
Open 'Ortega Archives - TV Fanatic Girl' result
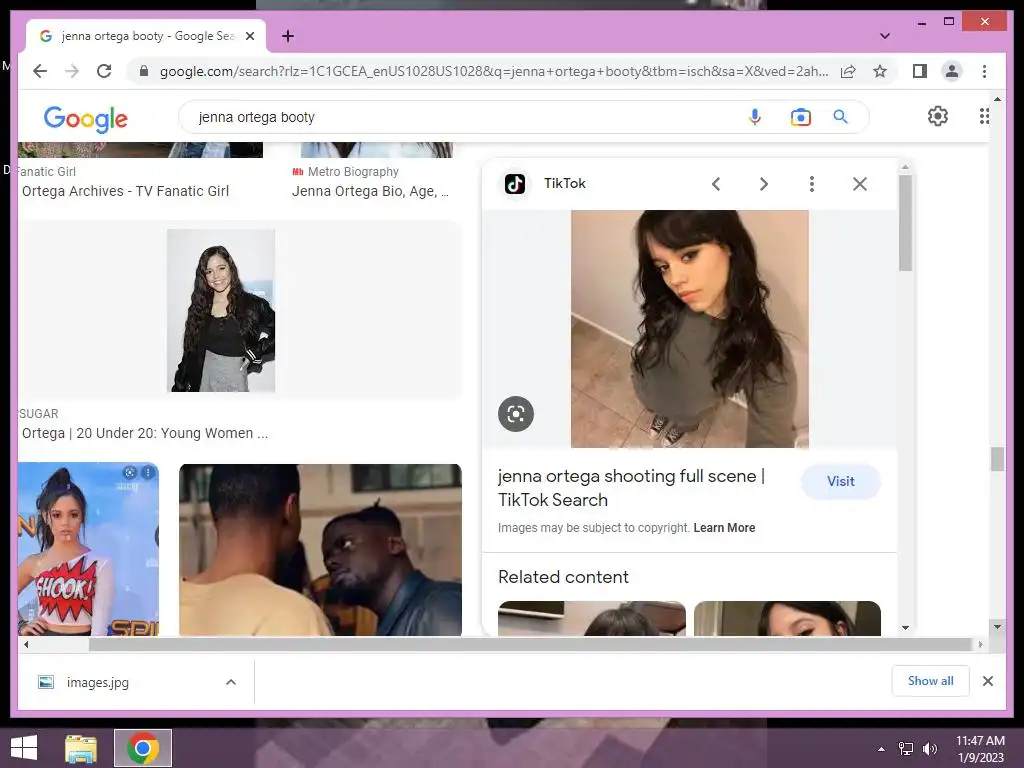point(125,191)
